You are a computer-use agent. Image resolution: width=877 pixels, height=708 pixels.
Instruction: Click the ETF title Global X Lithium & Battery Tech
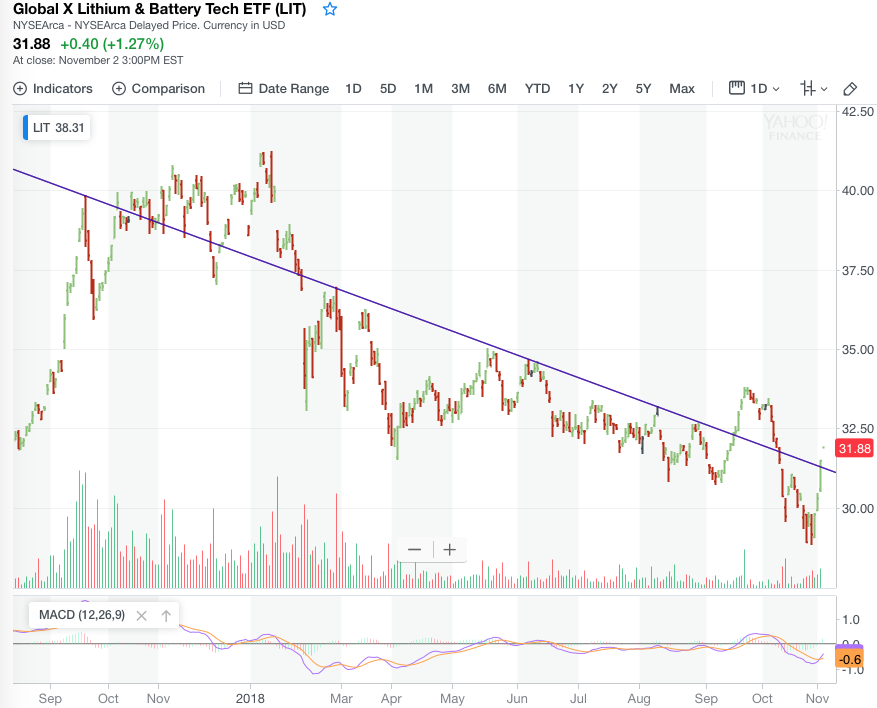coord(159,9)
